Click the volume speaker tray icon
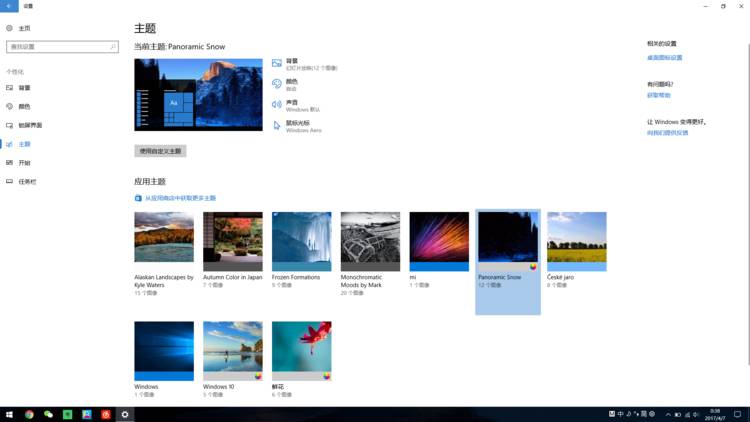The height and width of the screenshot is (422, 750). tap(696, 414)
